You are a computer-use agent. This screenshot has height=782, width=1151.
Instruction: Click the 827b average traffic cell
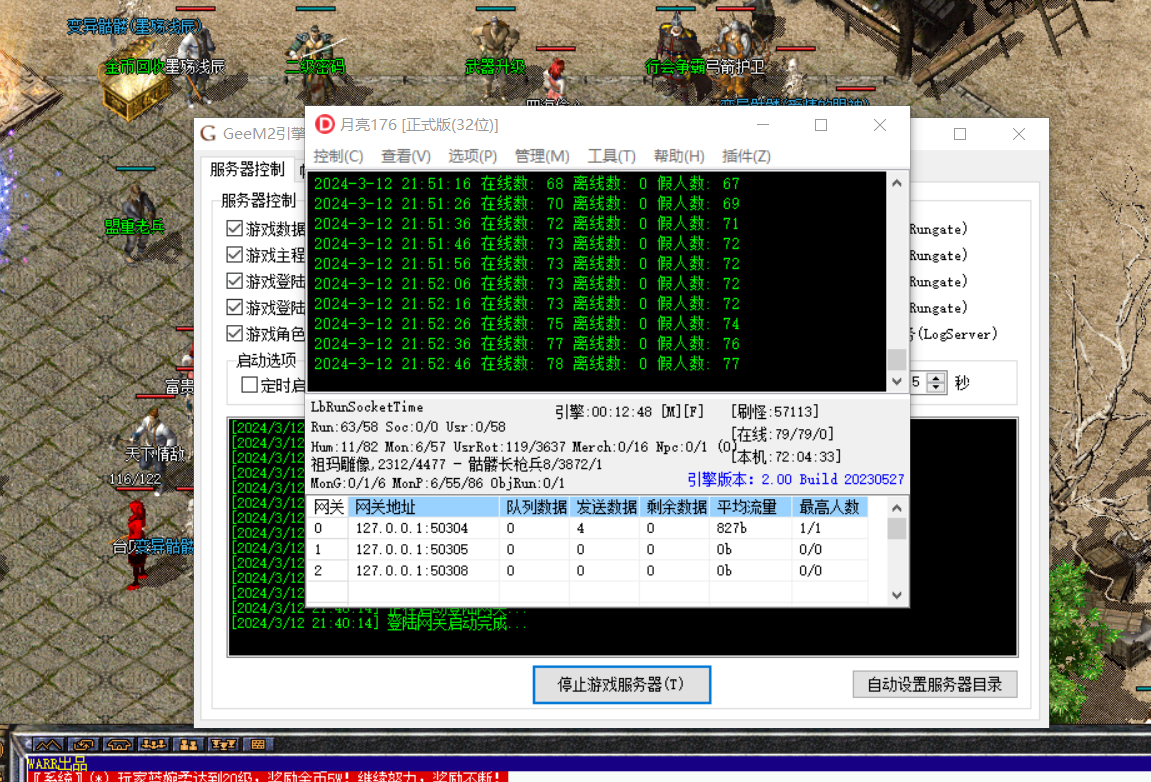(x=751, y=528)
